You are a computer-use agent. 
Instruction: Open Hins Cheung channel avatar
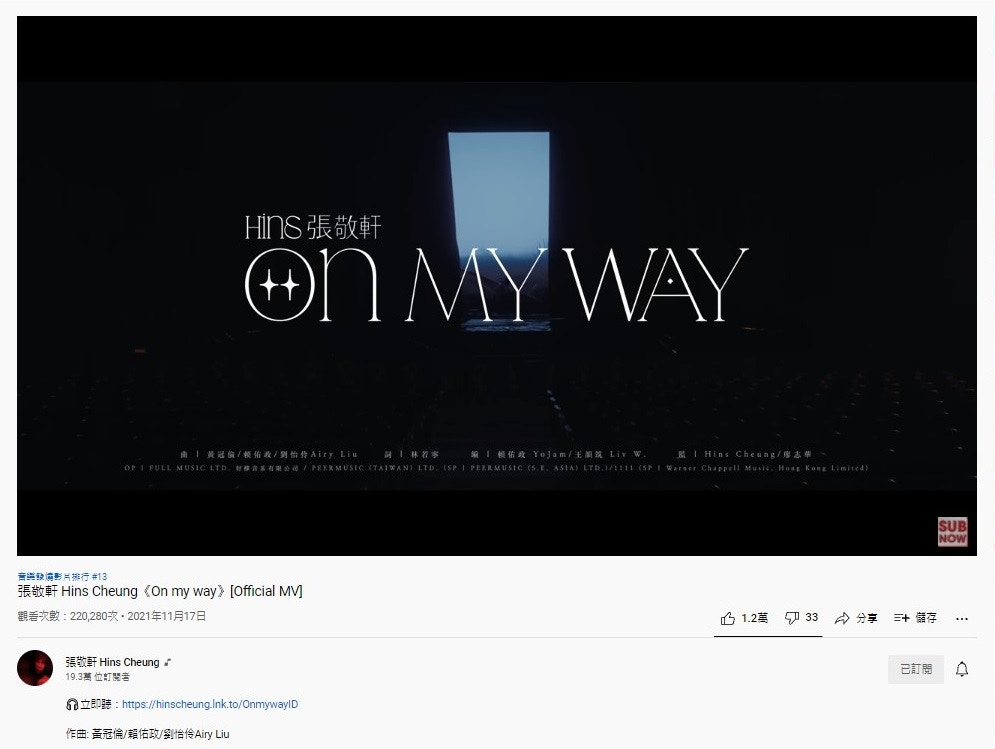[x=35, y=668]
